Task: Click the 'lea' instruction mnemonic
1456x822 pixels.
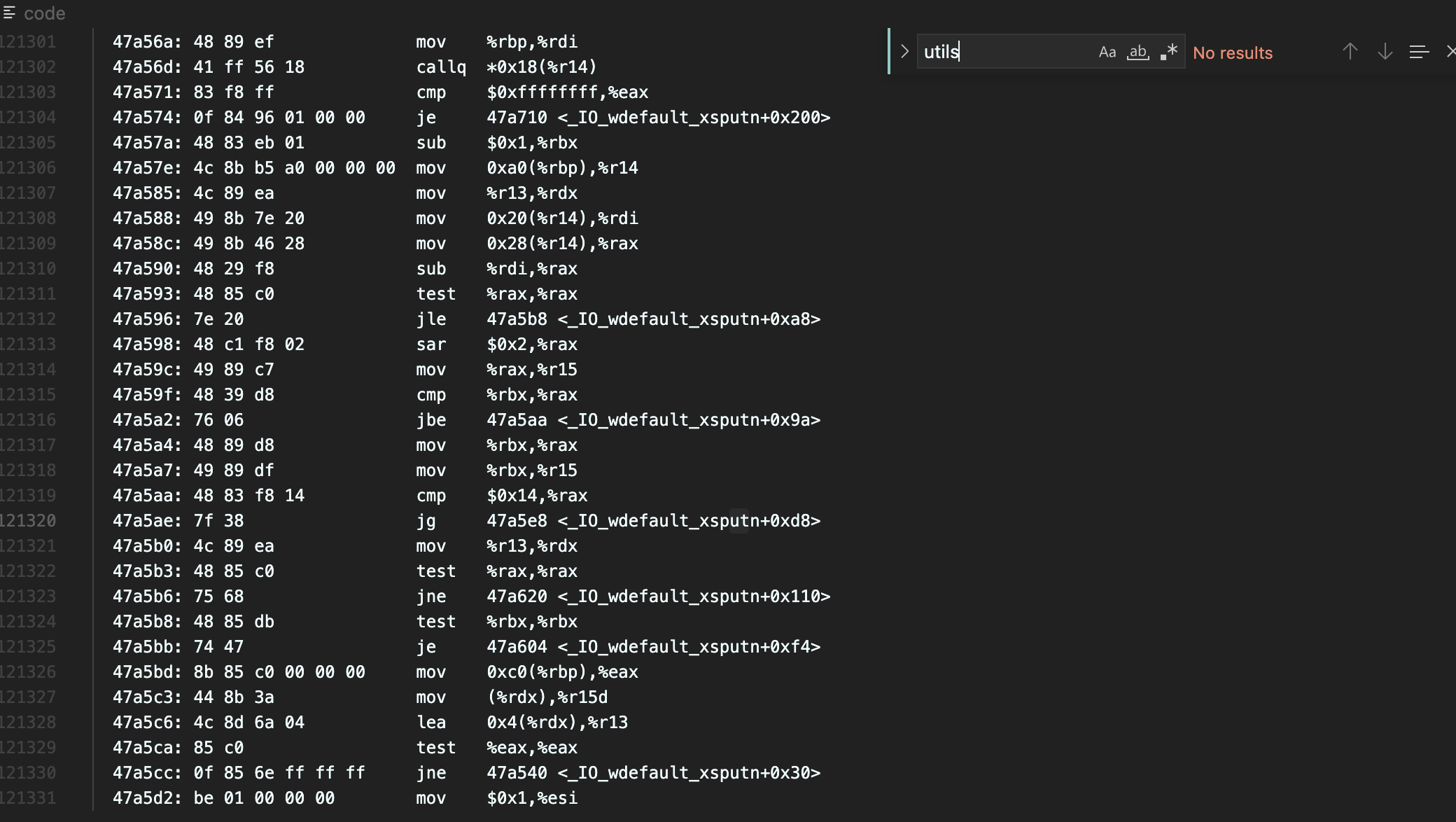Action: [x=430, y=722]
